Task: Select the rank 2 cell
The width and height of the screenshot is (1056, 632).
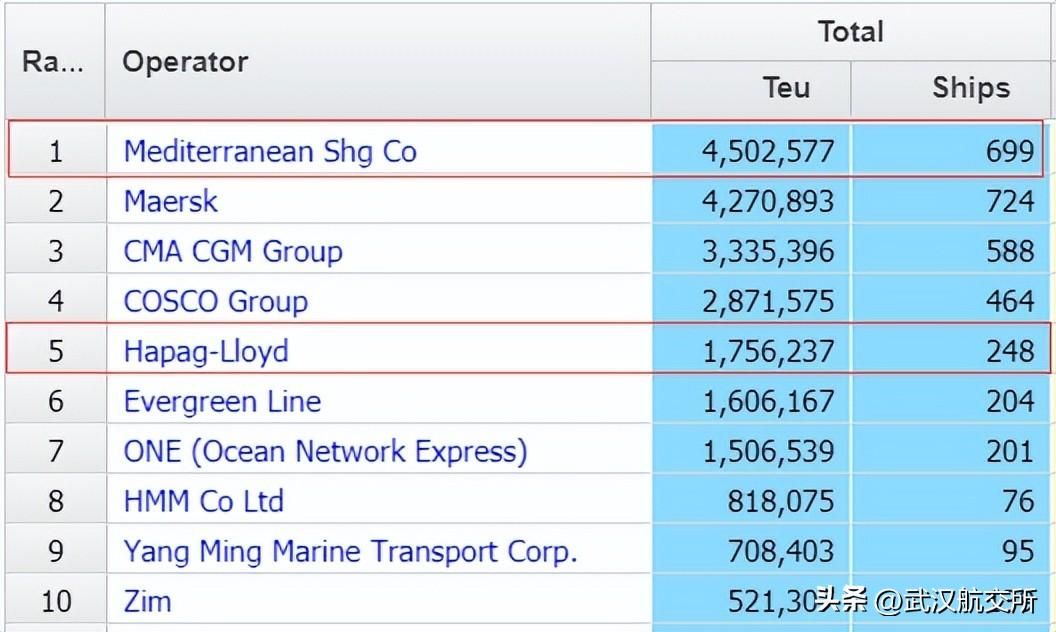Action: click(x=56, y=201)
